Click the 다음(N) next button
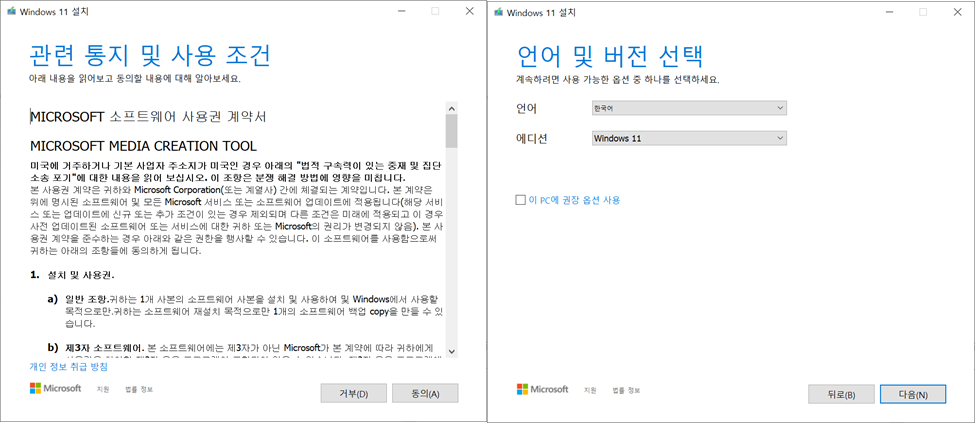 point(913,394)
